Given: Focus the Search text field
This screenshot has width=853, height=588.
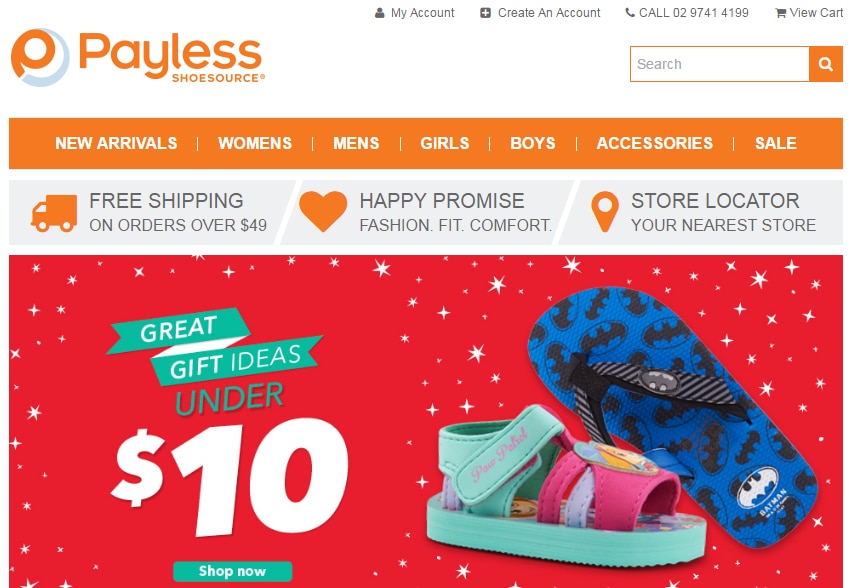Looking at the screenshot, I should 720,64.
